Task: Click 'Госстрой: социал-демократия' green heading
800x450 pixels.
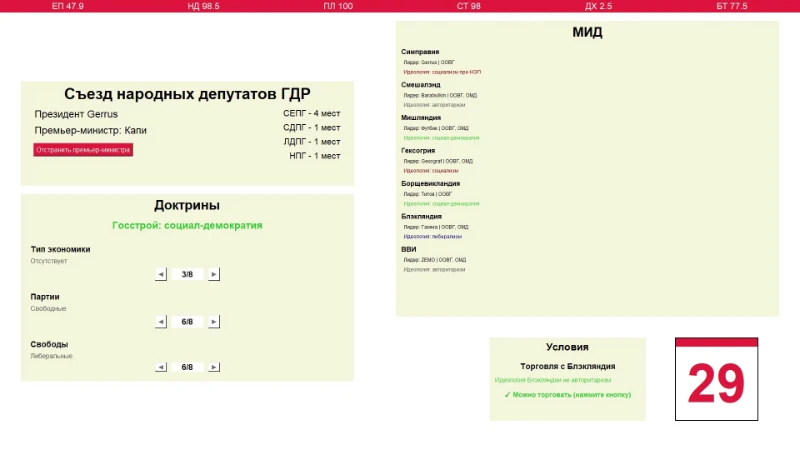Action: pyautogui.click(x=187, y=225)
